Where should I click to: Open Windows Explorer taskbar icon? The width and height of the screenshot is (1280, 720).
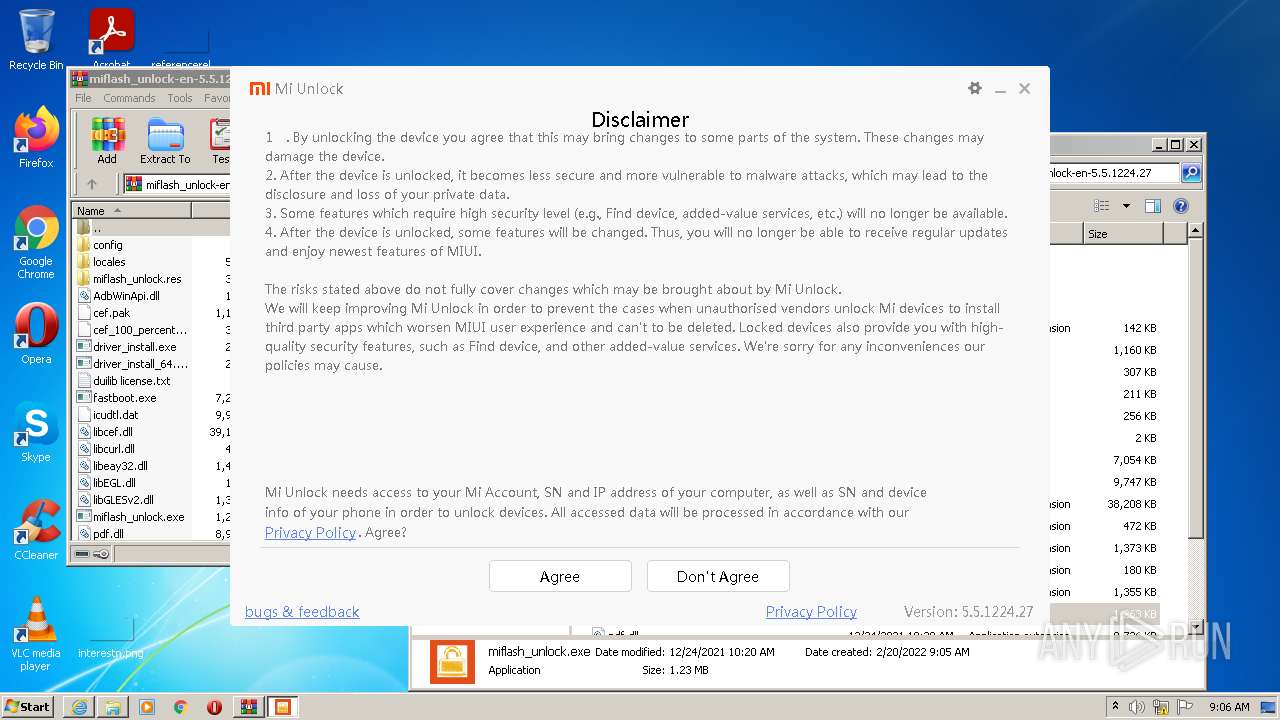click(113, 707)
